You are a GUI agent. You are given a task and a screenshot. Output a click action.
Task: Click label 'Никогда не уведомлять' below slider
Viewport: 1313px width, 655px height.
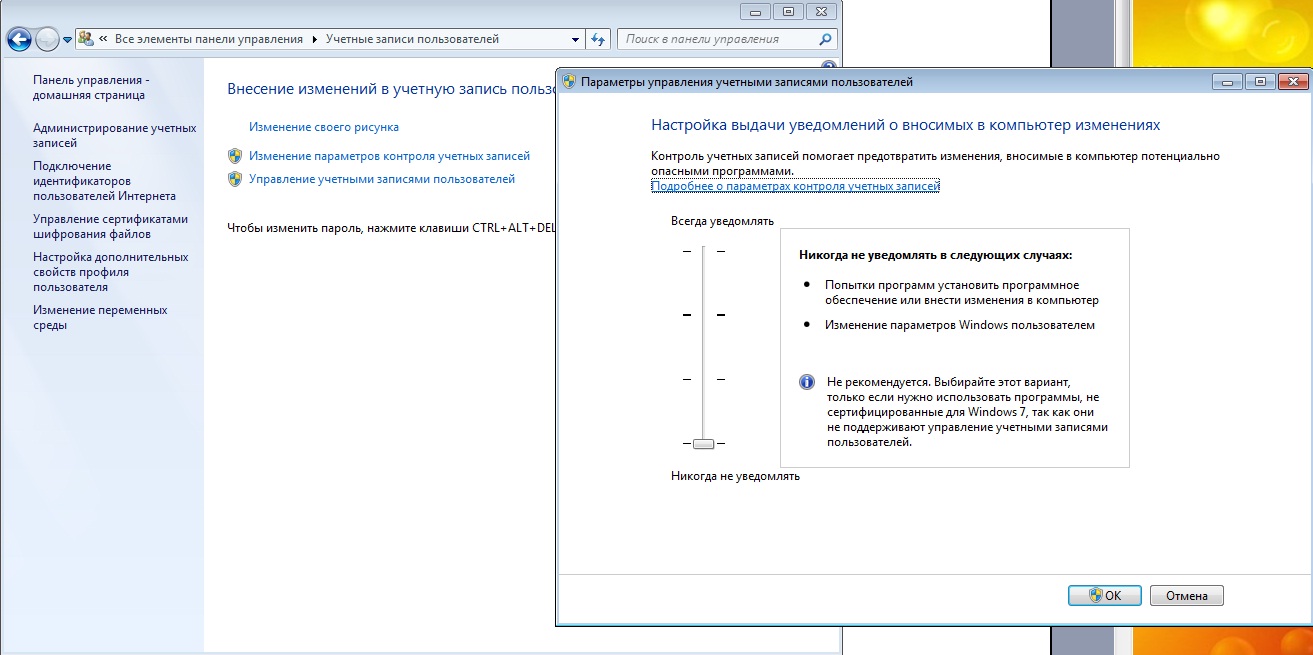coord(735,476)
